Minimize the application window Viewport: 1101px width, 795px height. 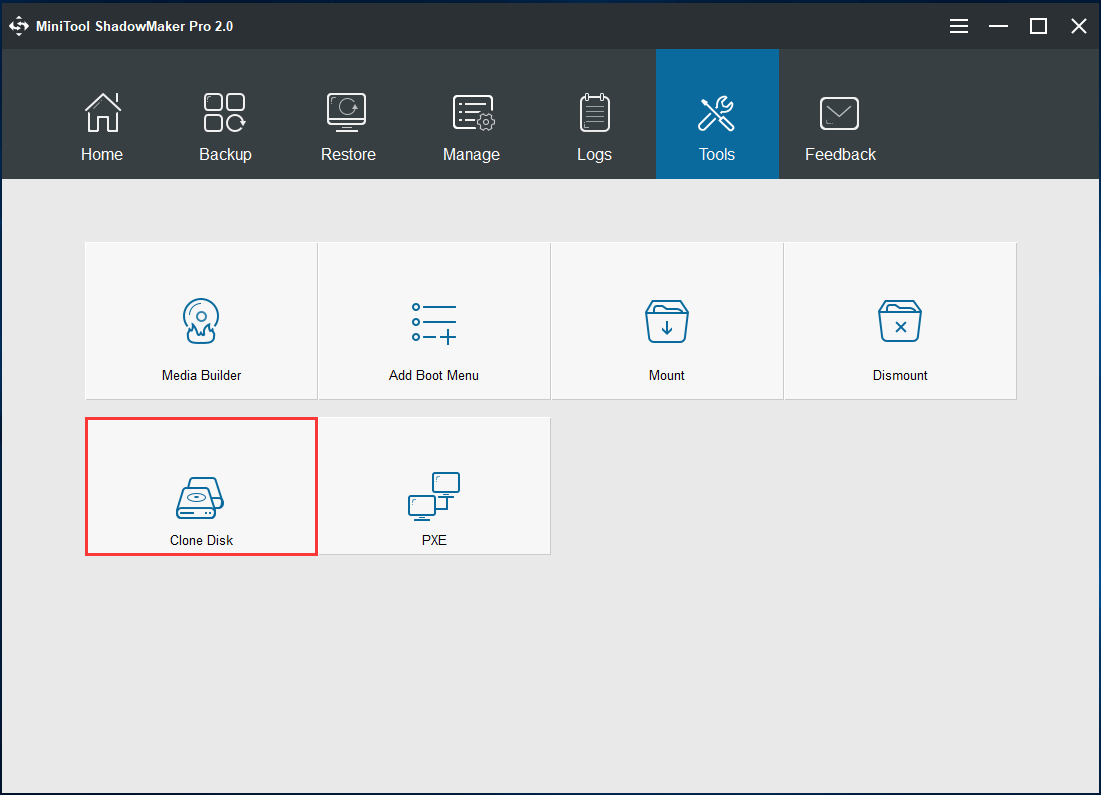tap(998, 25)
